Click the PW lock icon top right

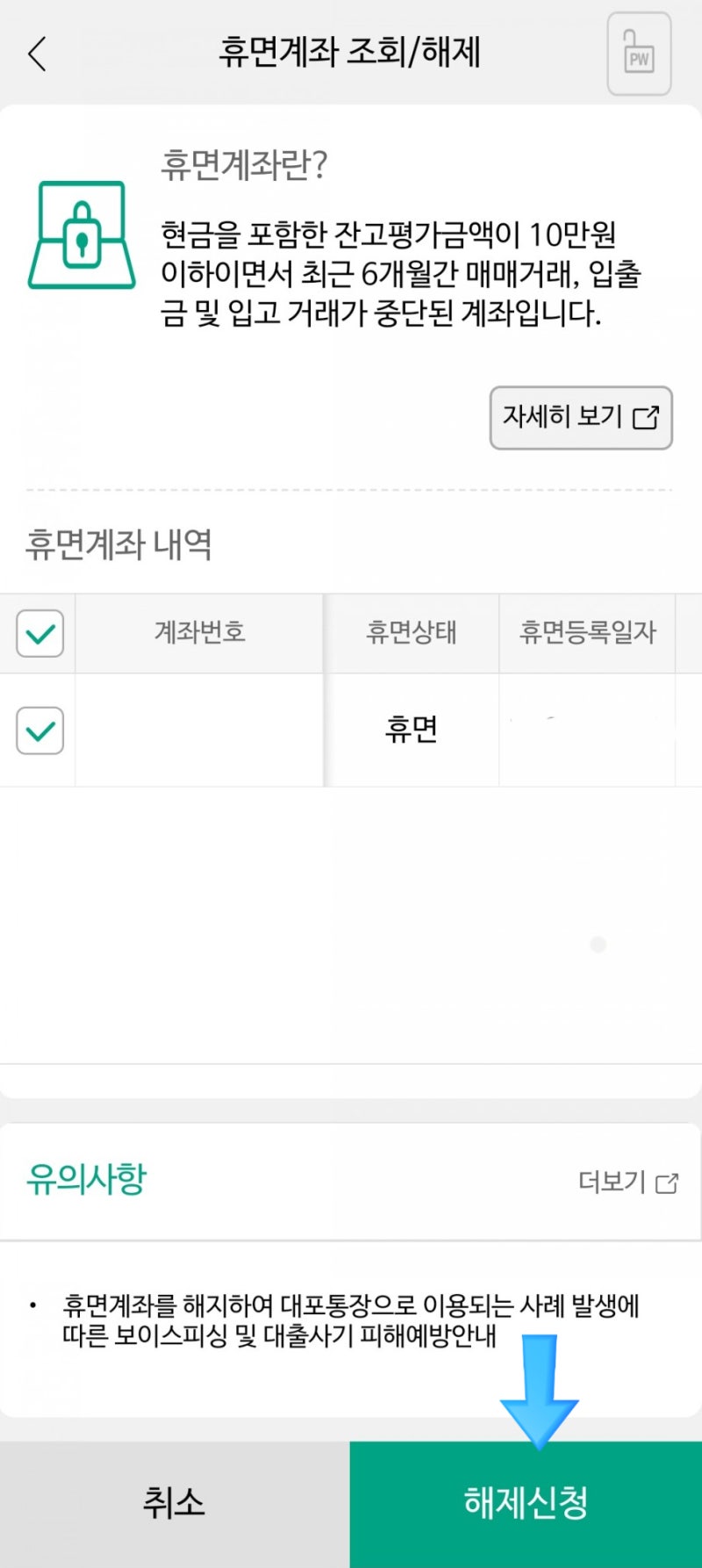coord(638,54)
